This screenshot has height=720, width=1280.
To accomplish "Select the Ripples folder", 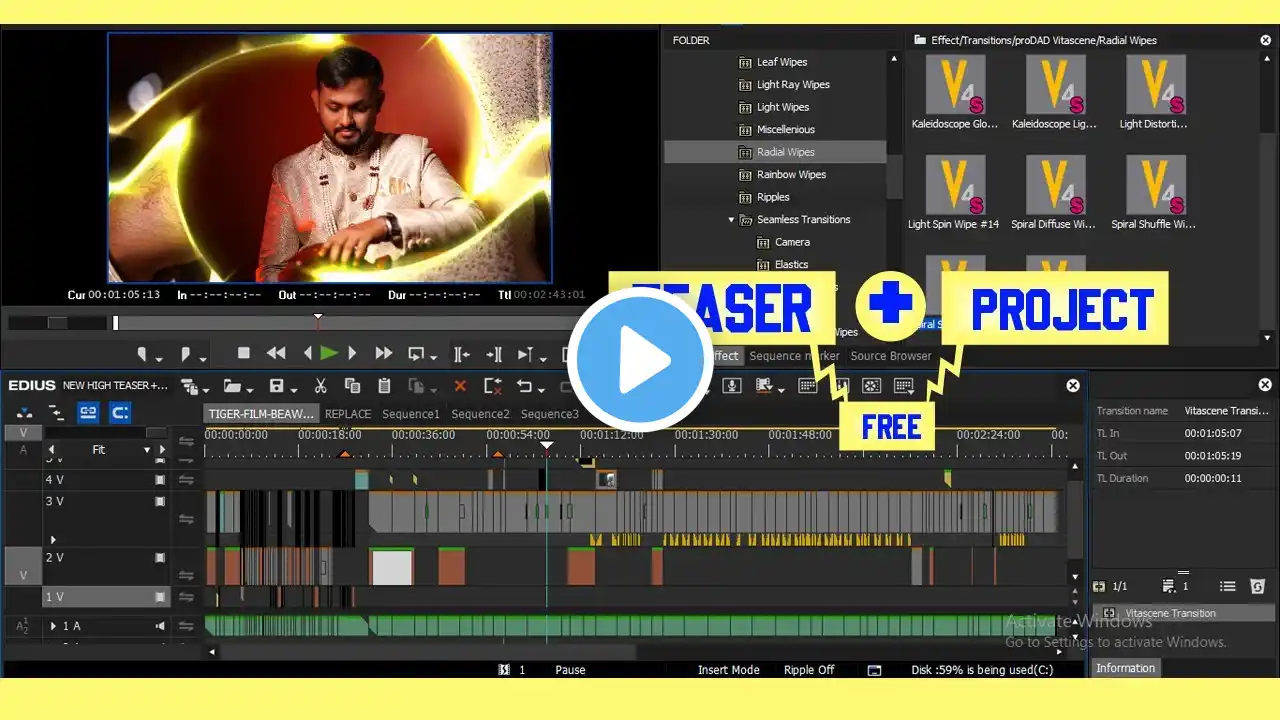I will pos(775,197).
